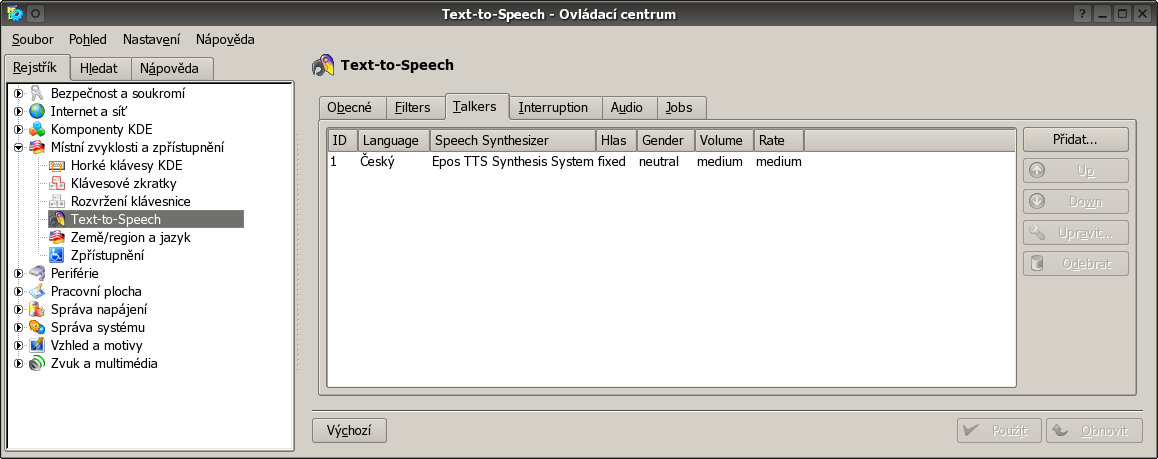The height and width of the screenshot is (459, 1158).
Task: Click the Internet a síť globe icon
Action: (37, 111)
